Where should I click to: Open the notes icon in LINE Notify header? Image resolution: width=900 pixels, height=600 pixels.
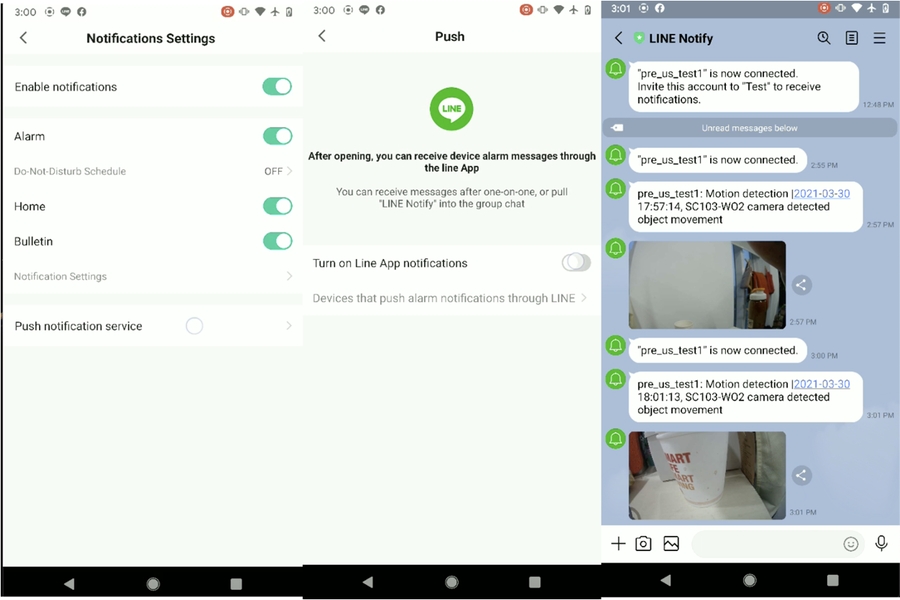click(x=852, y=38)
